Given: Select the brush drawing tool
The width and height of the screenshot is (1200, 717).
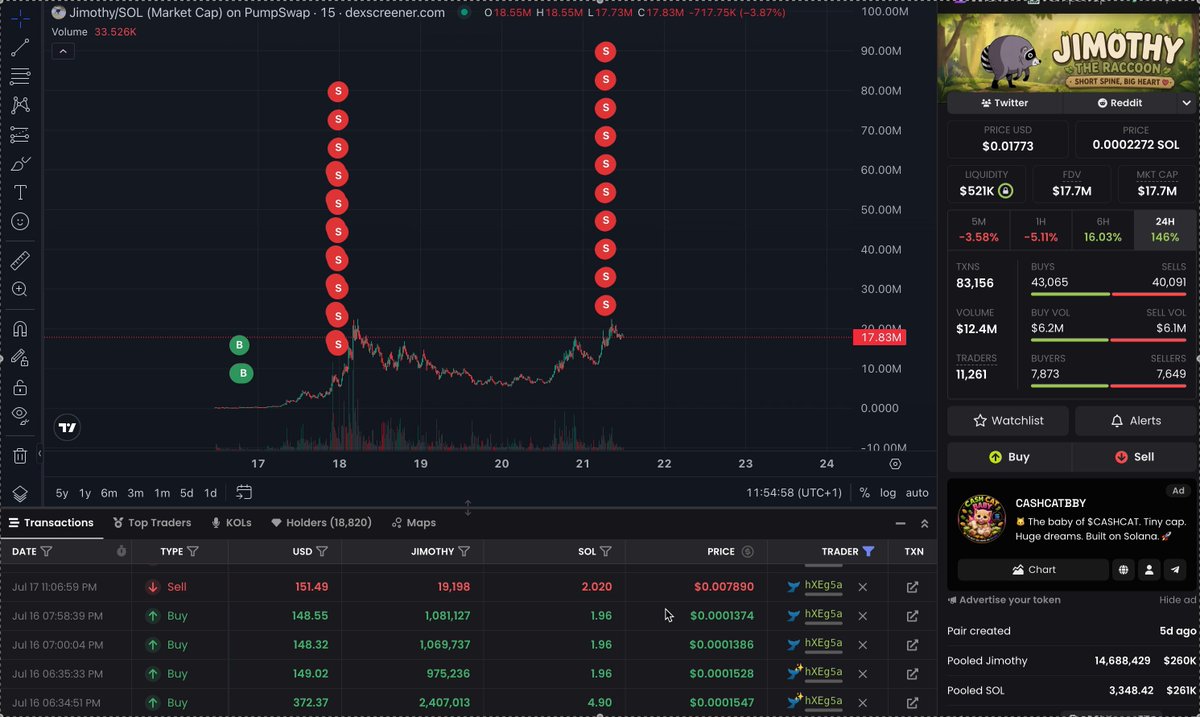Looking at the screenshot, I should click(x=20, y=163).
